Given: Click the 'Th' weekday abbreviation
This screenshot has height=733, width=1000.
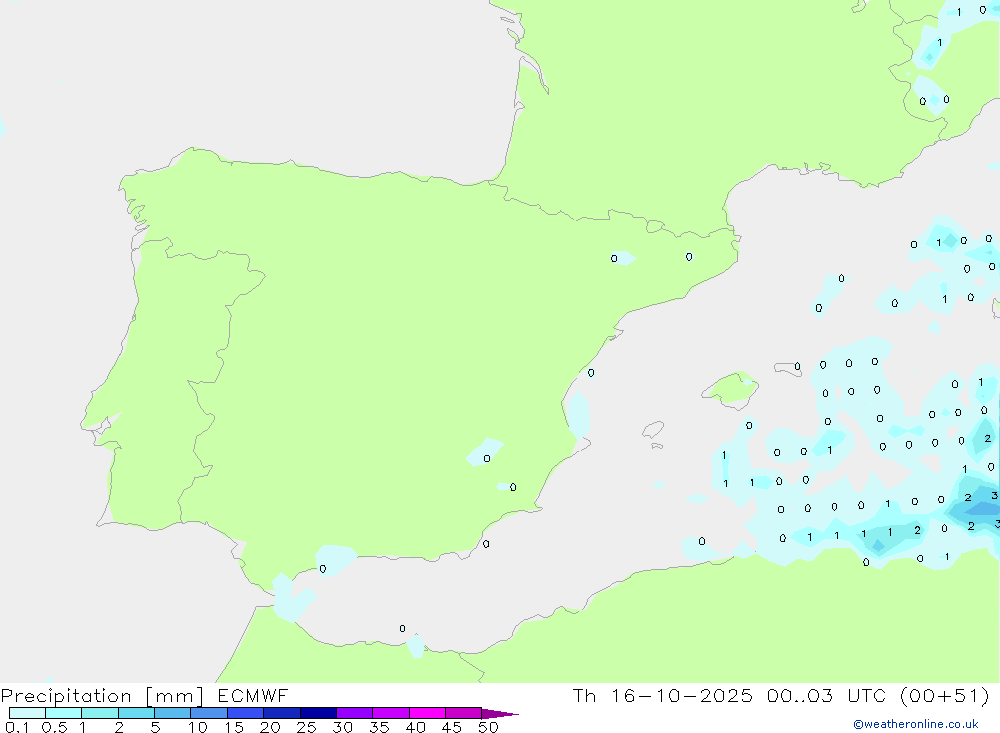Looking at the screenshot, I should (584, 695).
